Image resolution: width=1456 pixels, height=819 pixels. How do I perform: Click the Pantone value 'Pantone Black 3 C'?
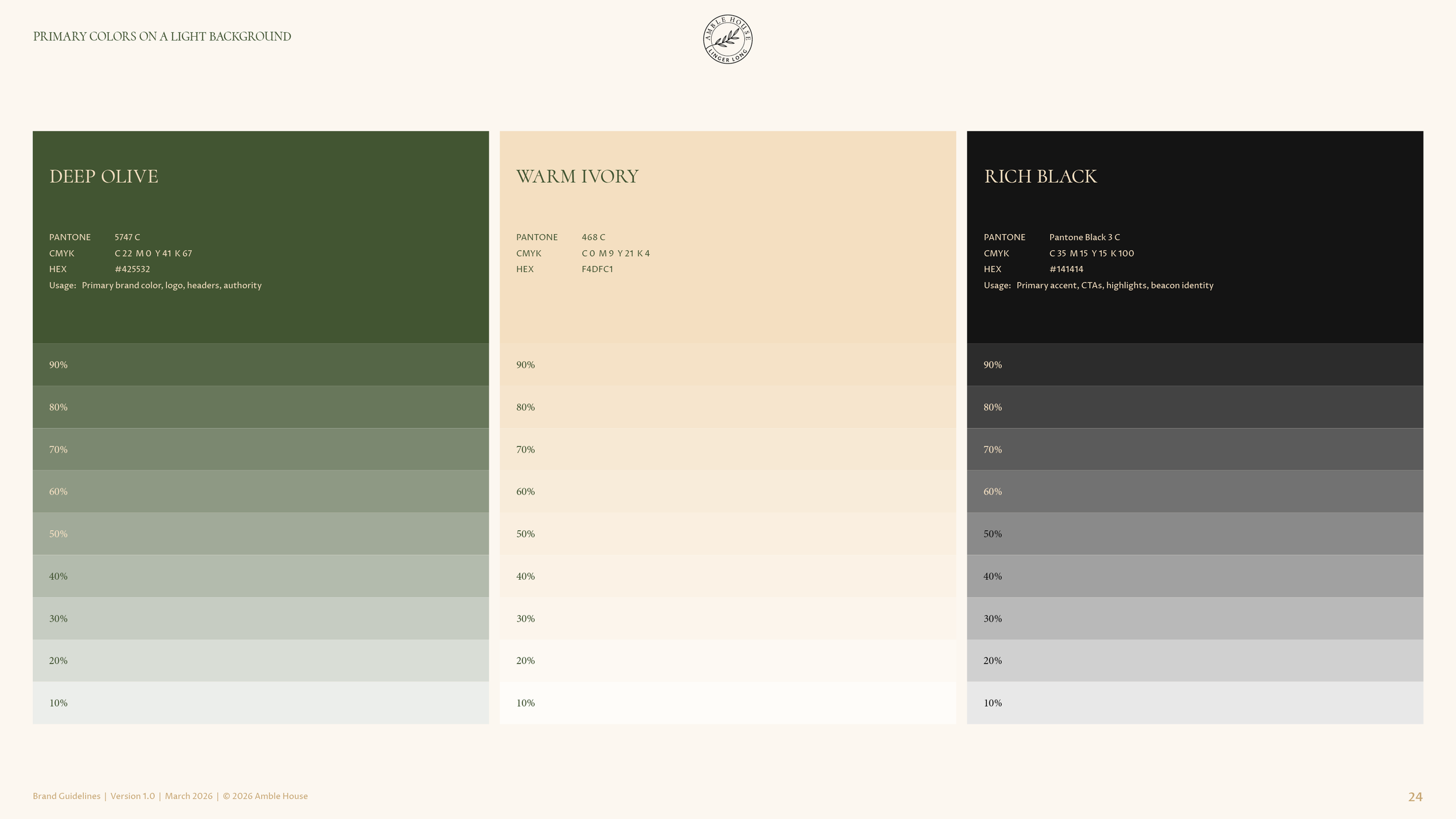pyautogui.click(x=1084, y=237)
